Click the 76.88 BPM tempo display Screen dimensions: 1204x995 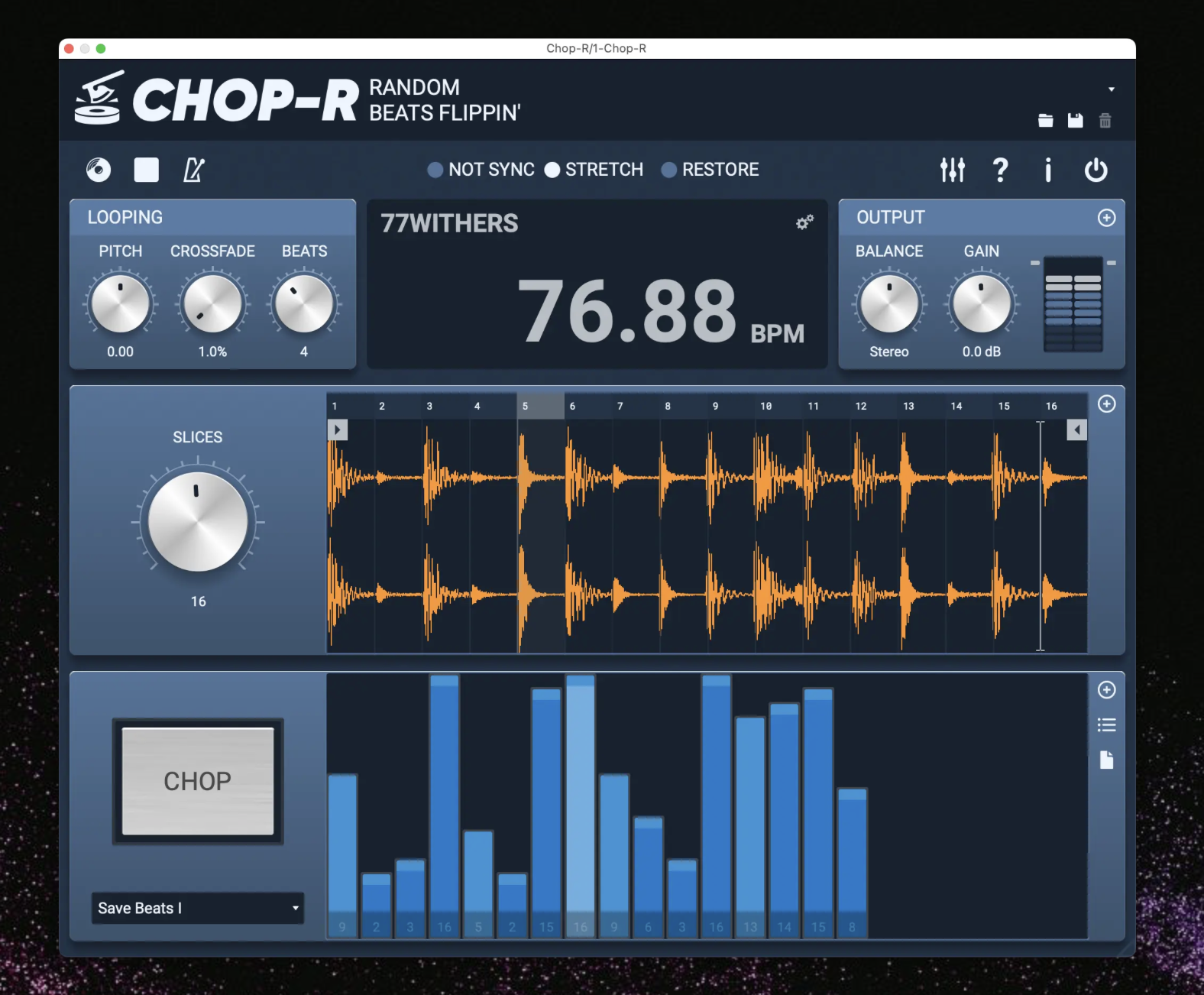tap(661, 311)
